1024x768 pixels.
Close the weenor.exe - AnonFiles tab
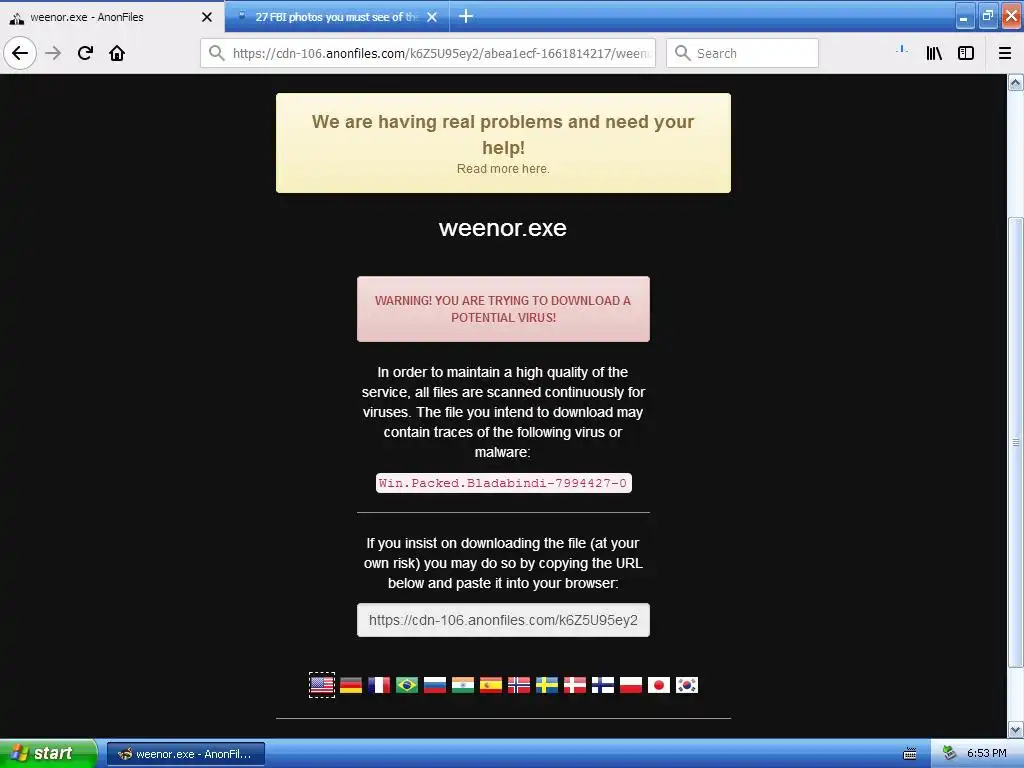point(207,17)
